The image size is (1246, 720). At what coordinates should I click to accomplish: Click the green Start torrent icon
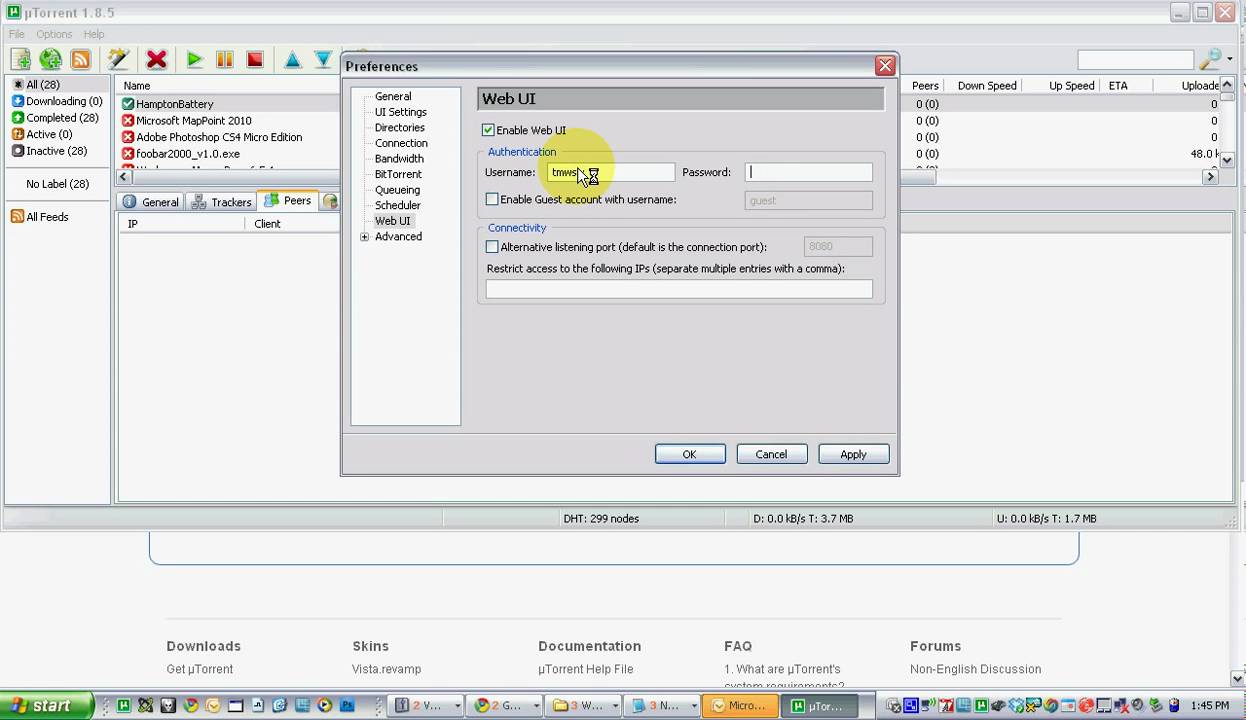pos(194,60)
